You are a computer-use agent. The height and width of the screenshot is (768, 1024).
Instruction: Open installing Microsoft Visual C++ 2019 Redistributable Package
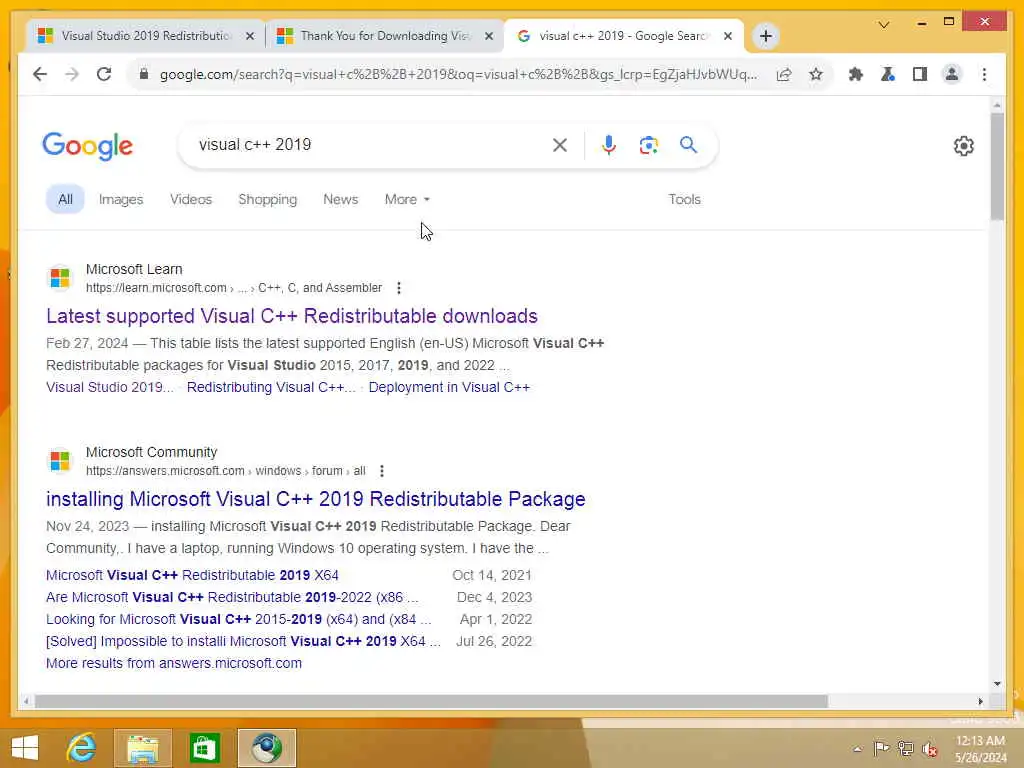pos(315,499)
